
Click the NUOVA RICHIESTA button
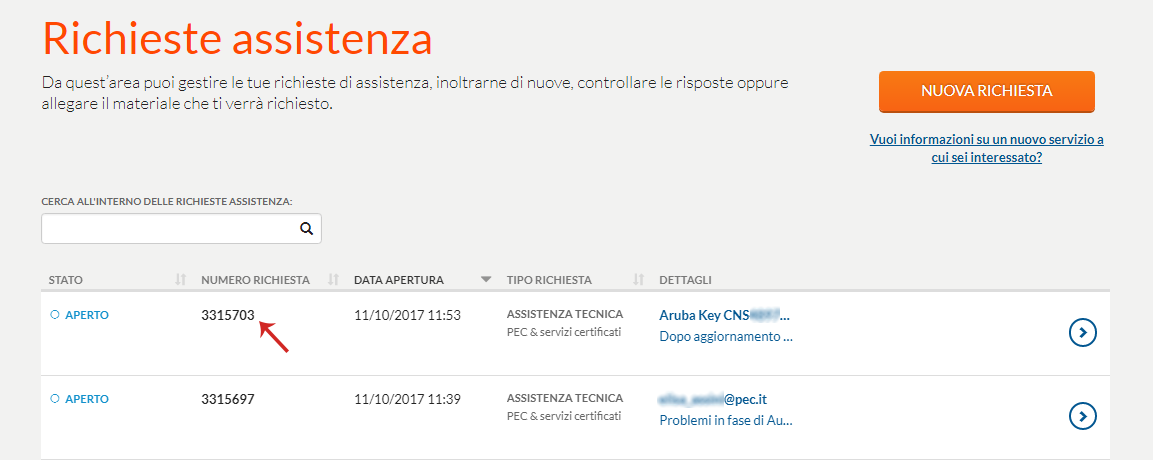point(987,91)
